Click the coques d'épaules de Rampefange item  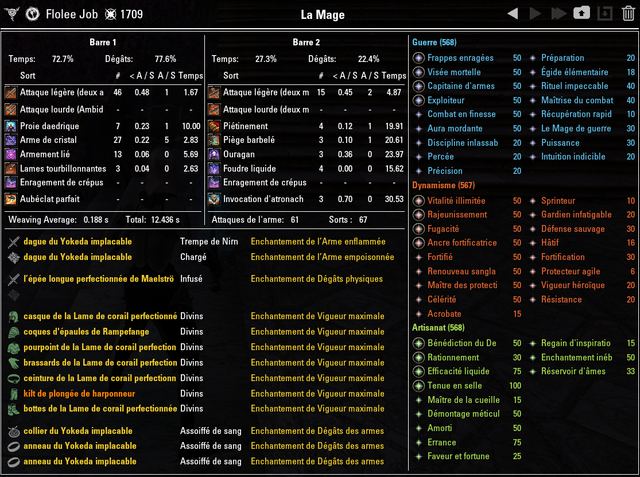86,332
